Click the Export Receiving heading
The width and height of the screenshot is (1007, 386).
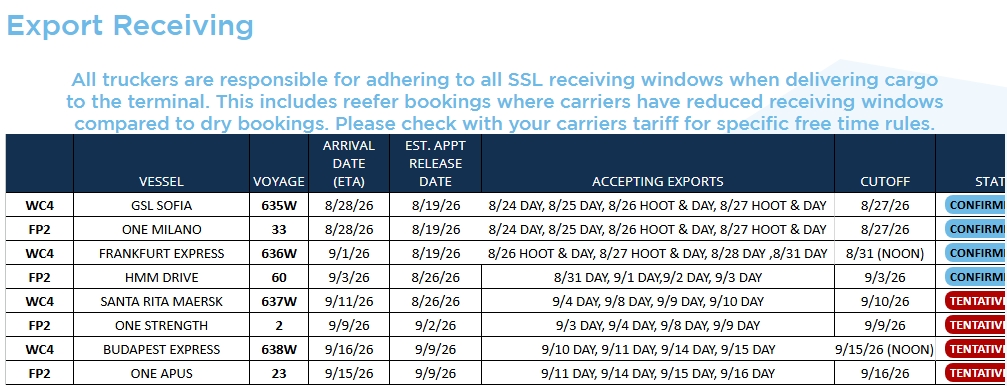tap(130, 26)
